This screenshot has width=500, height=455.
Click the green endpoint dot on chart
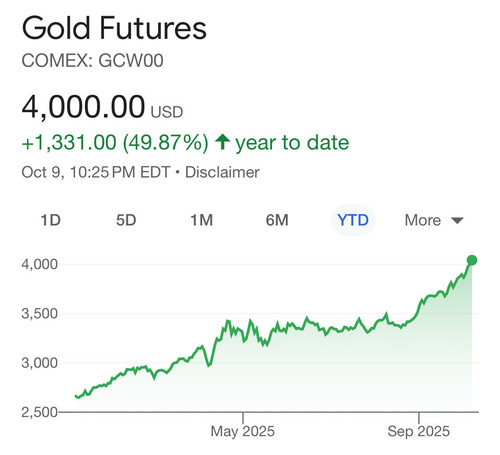tap(472, 260)
